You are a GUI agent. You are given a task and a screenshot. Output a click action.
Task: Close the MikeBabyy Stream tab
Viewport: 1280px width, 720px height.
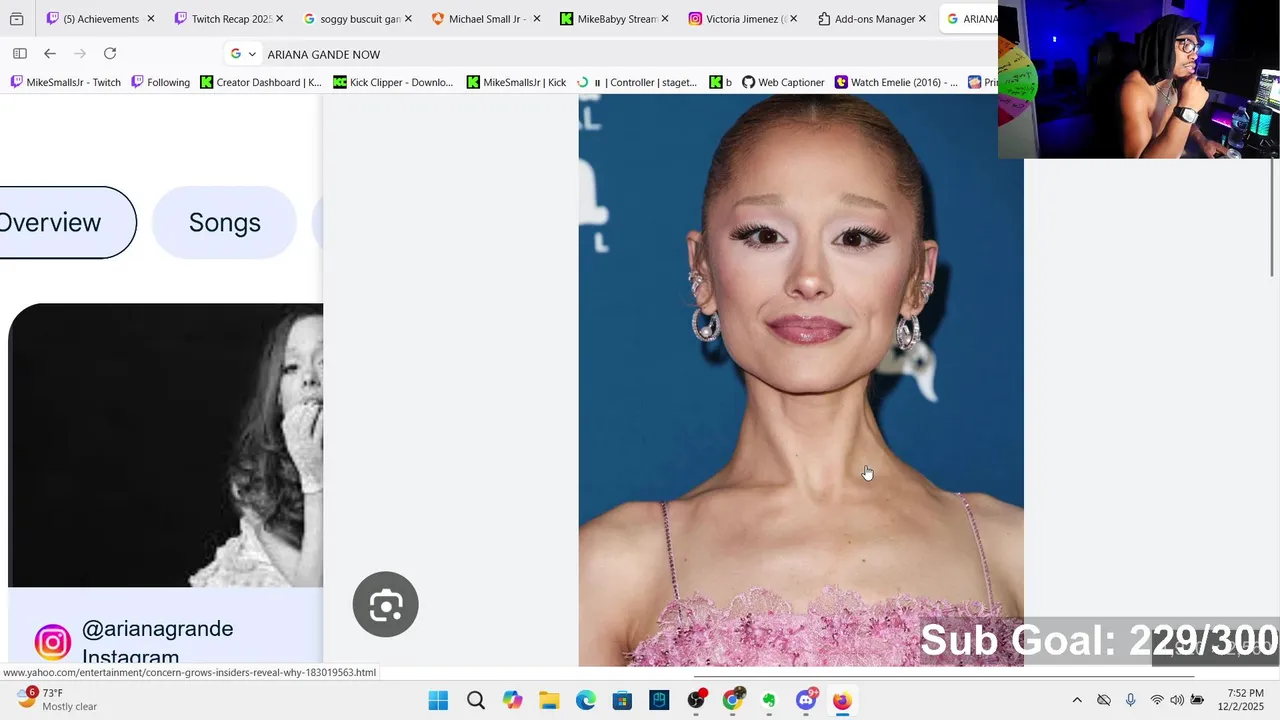coord(665,19)
